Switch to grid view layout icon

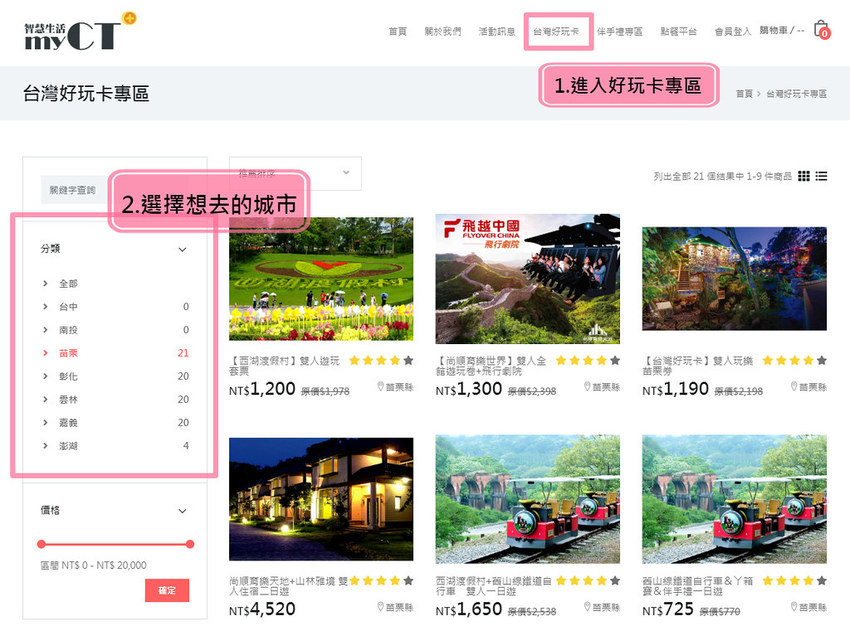tap(804, 175)
